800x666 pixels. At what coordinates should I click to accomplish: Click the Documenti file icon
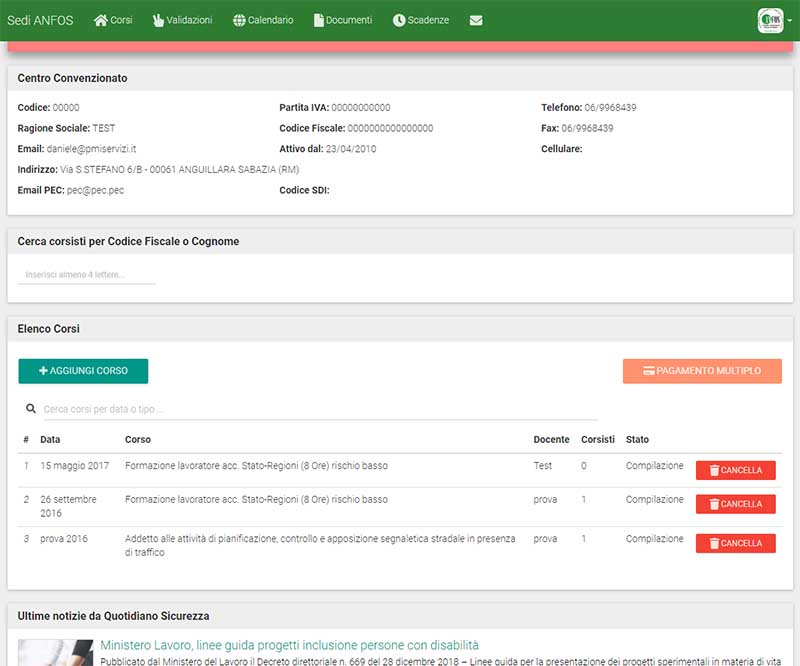[x=318, y=20]
